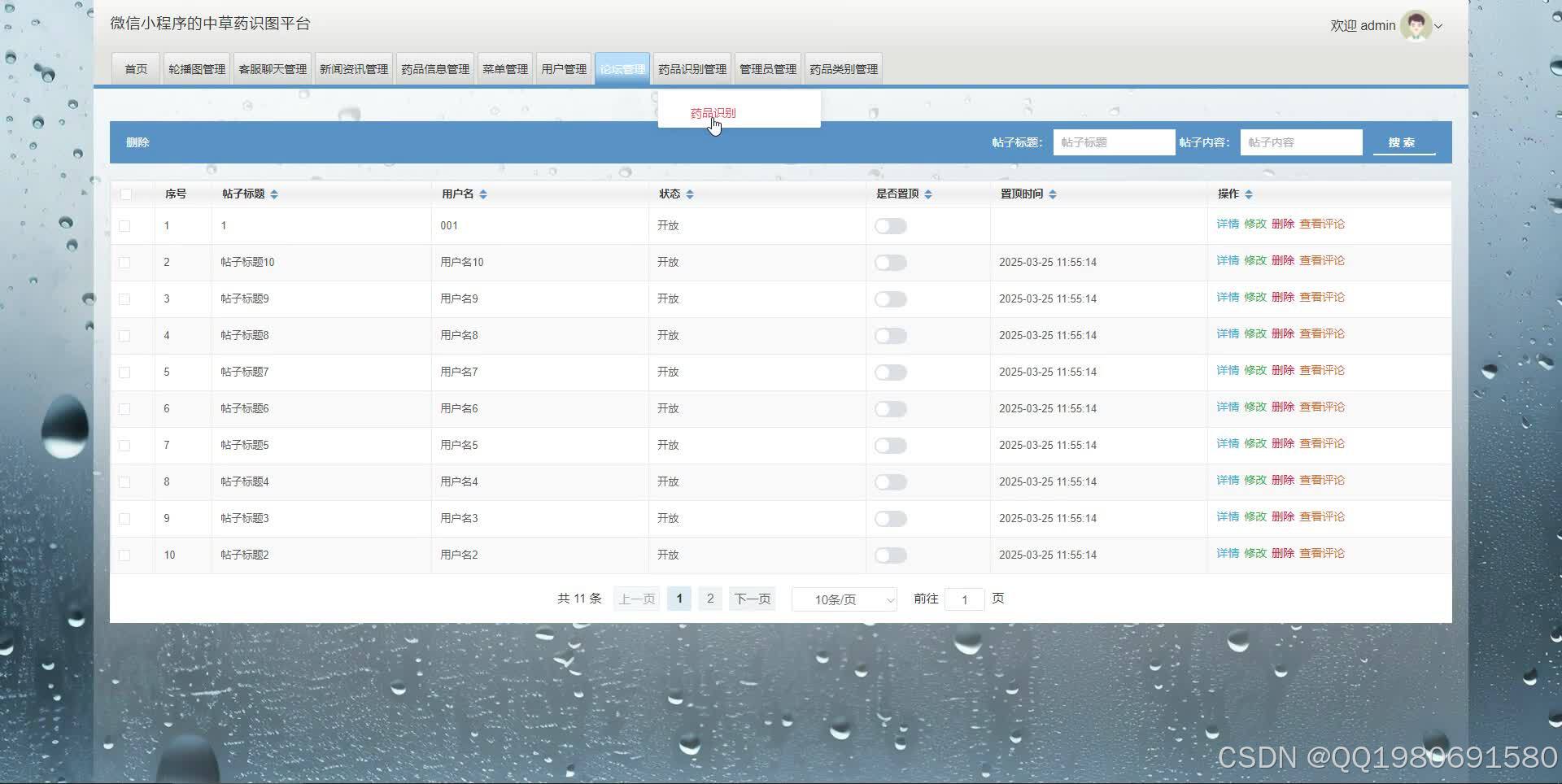Check the select-all checkbox in header
Screen dimensions: 1562x784
point(125,194)
